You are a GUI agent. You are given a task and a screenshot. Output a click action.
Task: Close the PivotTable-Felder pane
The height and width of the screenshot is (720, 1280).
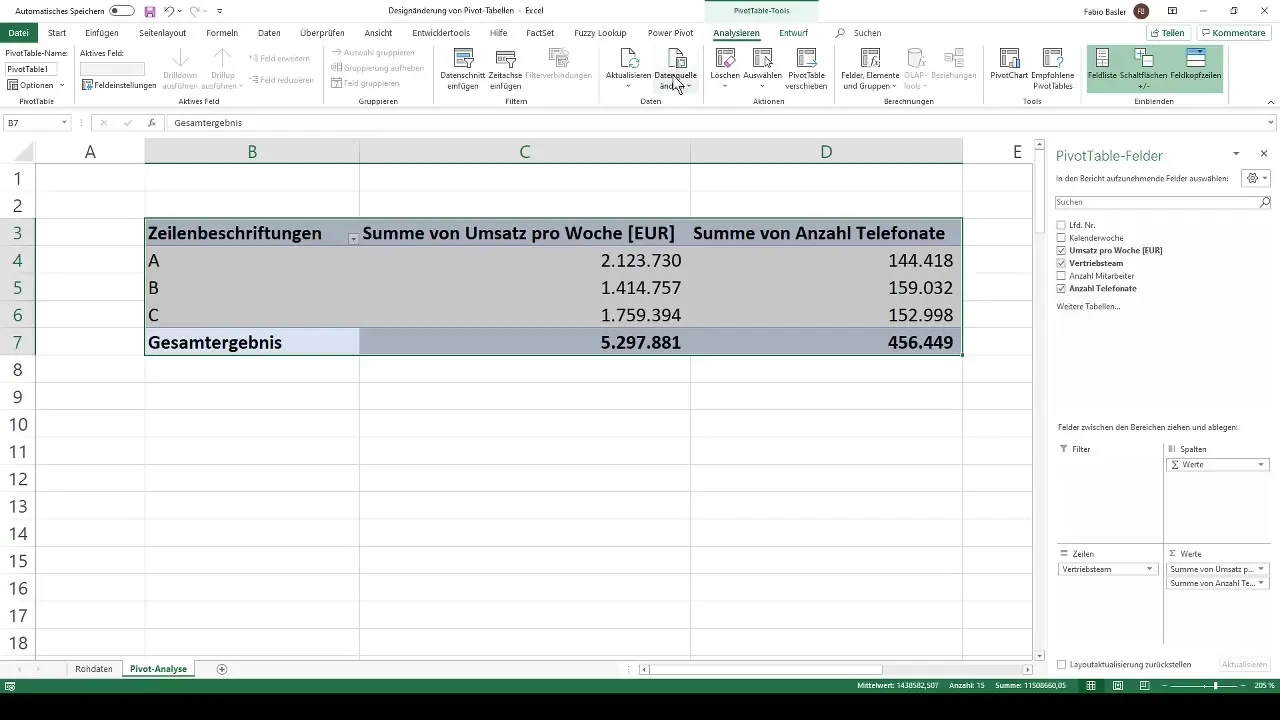[x=1264, y=154]
